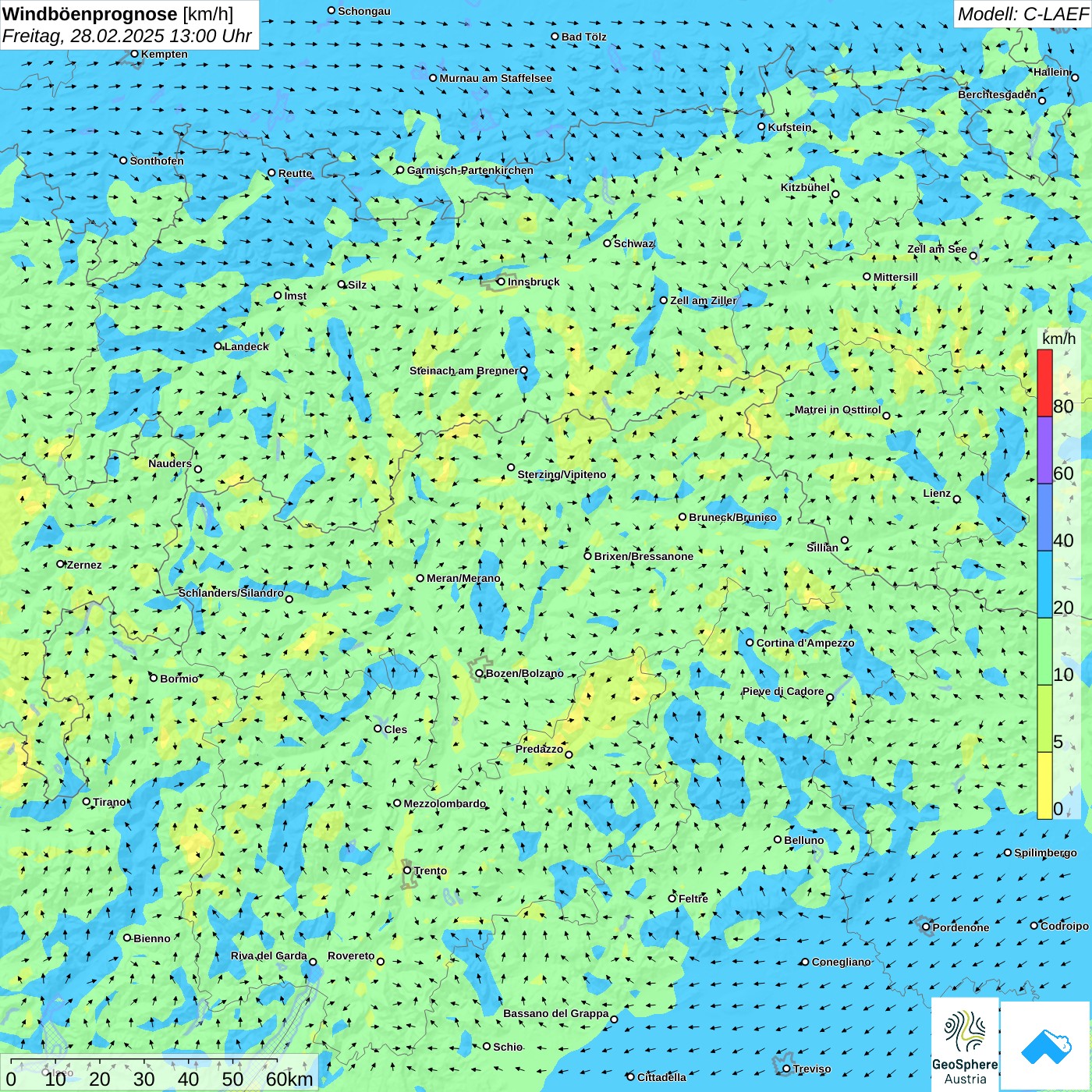Click the '60km' scale bar label
This screenshot has width=1092, height=1092.
coord(289,1079)
